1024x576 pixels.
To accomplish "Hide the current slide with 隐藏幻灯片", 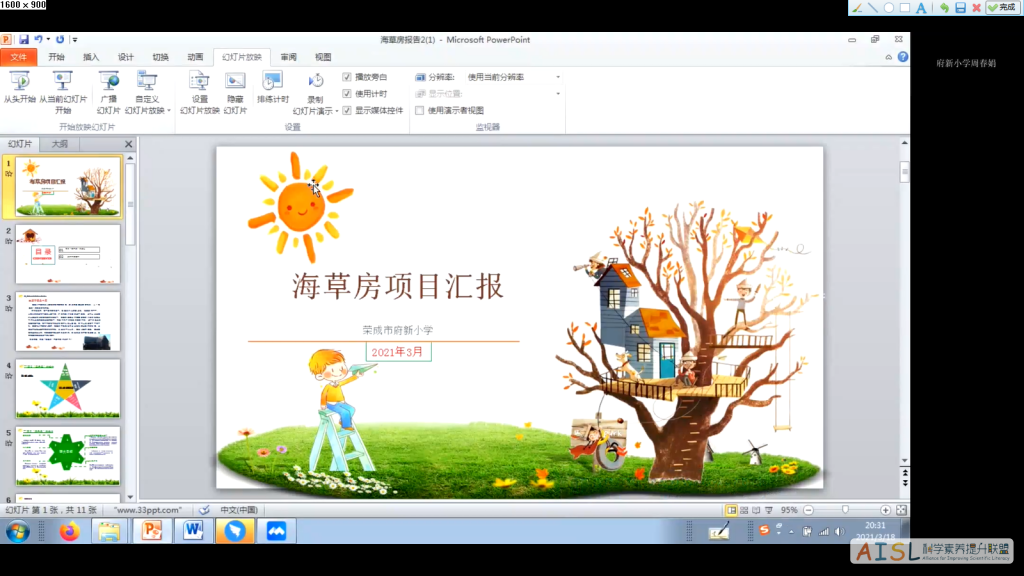I will pos(233,90).
